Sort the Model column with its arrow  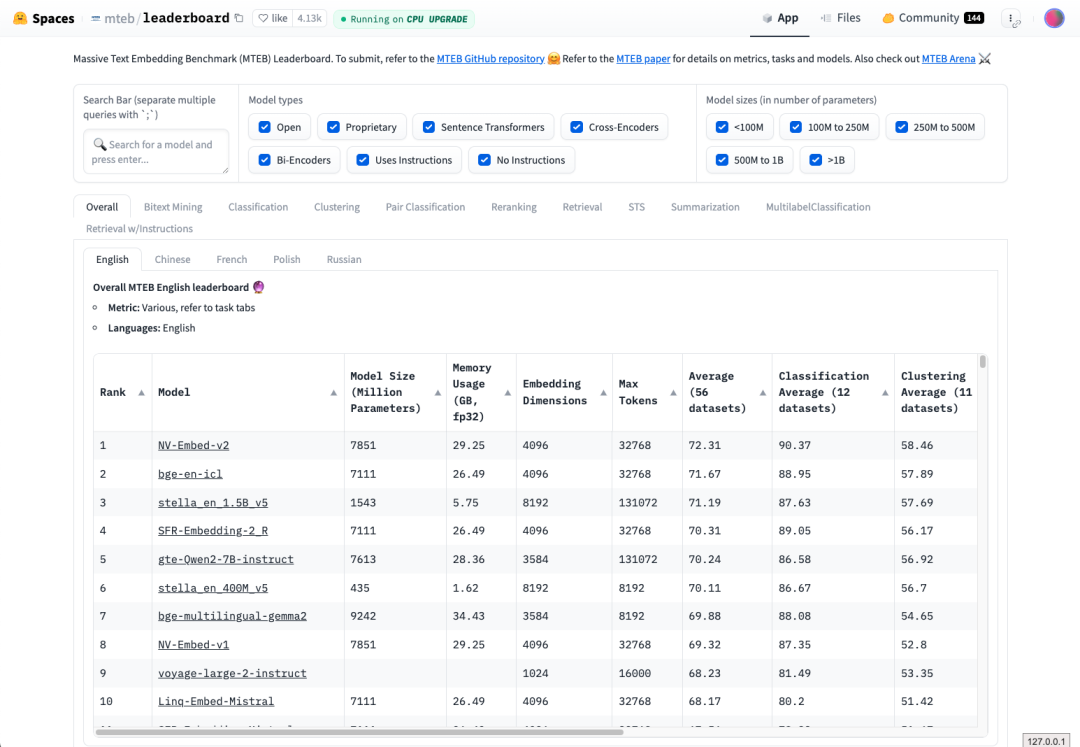pos(333,392)
